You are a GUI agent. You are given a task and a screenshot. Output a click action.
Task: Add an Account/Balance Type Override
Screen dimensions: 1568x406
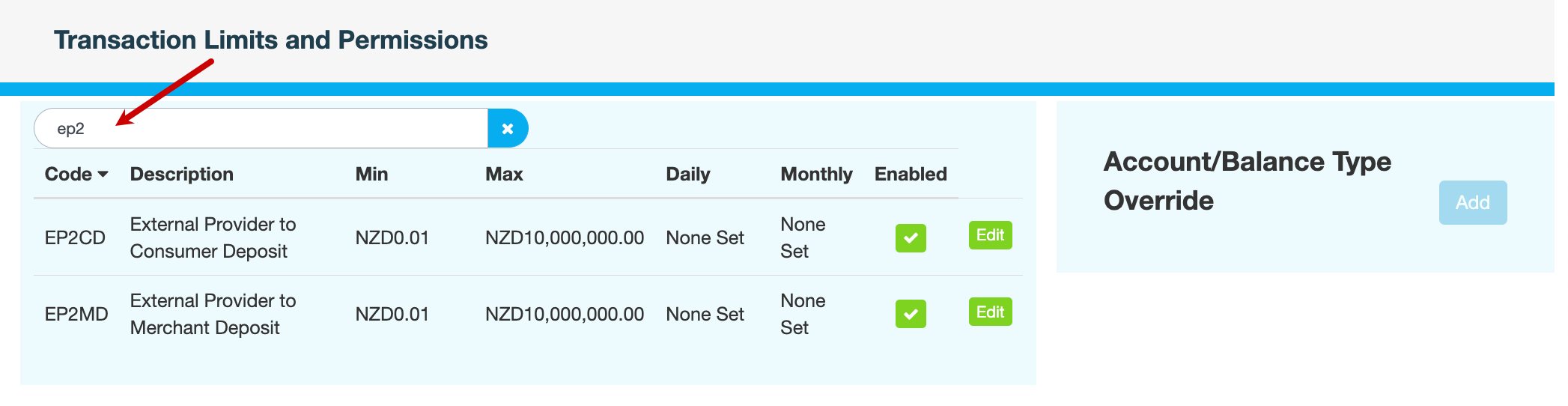point(1472,202)
